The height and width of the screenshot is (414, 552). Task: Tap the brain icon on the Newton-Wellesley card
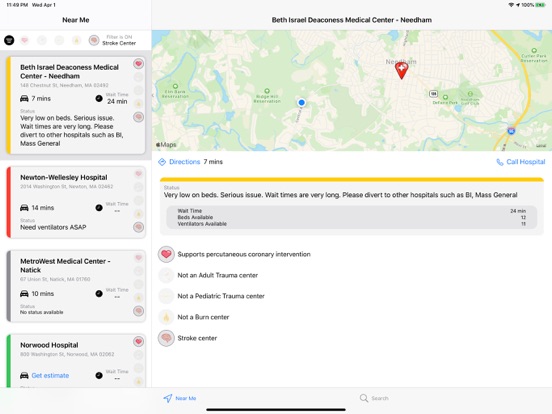tap(138, 227)
